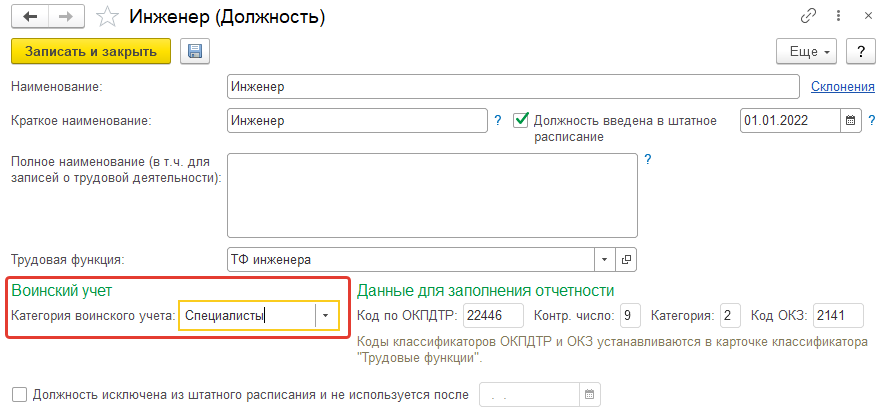Open the three-dot options menu
The height and width of the screenshot is (418, 888).
click(839, 16)
